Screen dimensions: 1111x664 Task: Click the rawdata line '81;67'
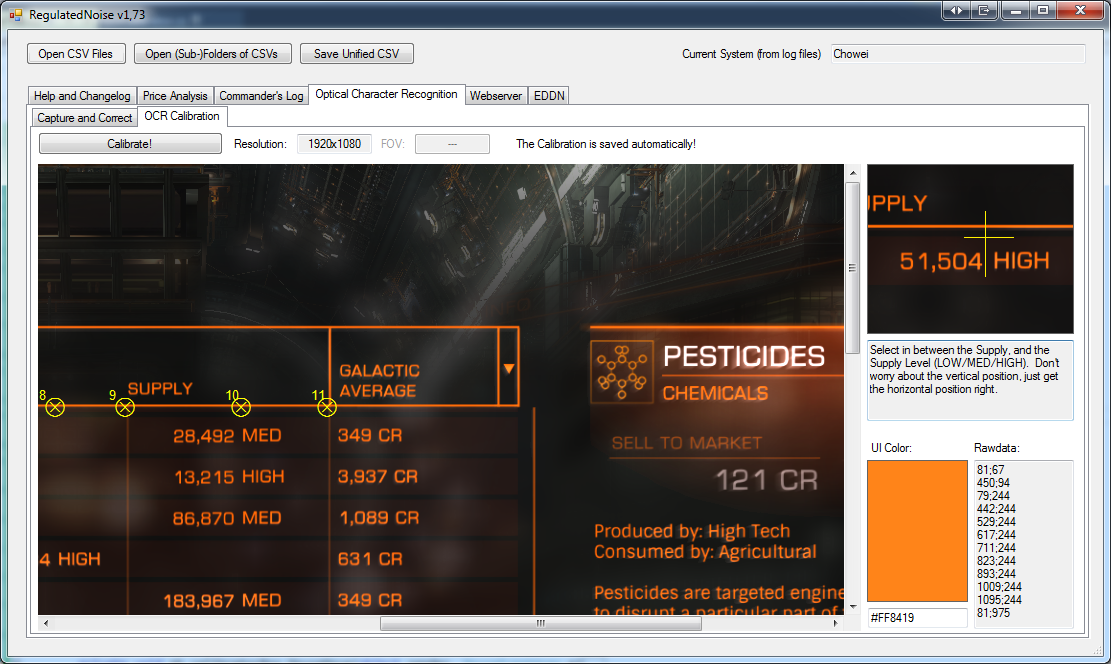pos(991,470)
